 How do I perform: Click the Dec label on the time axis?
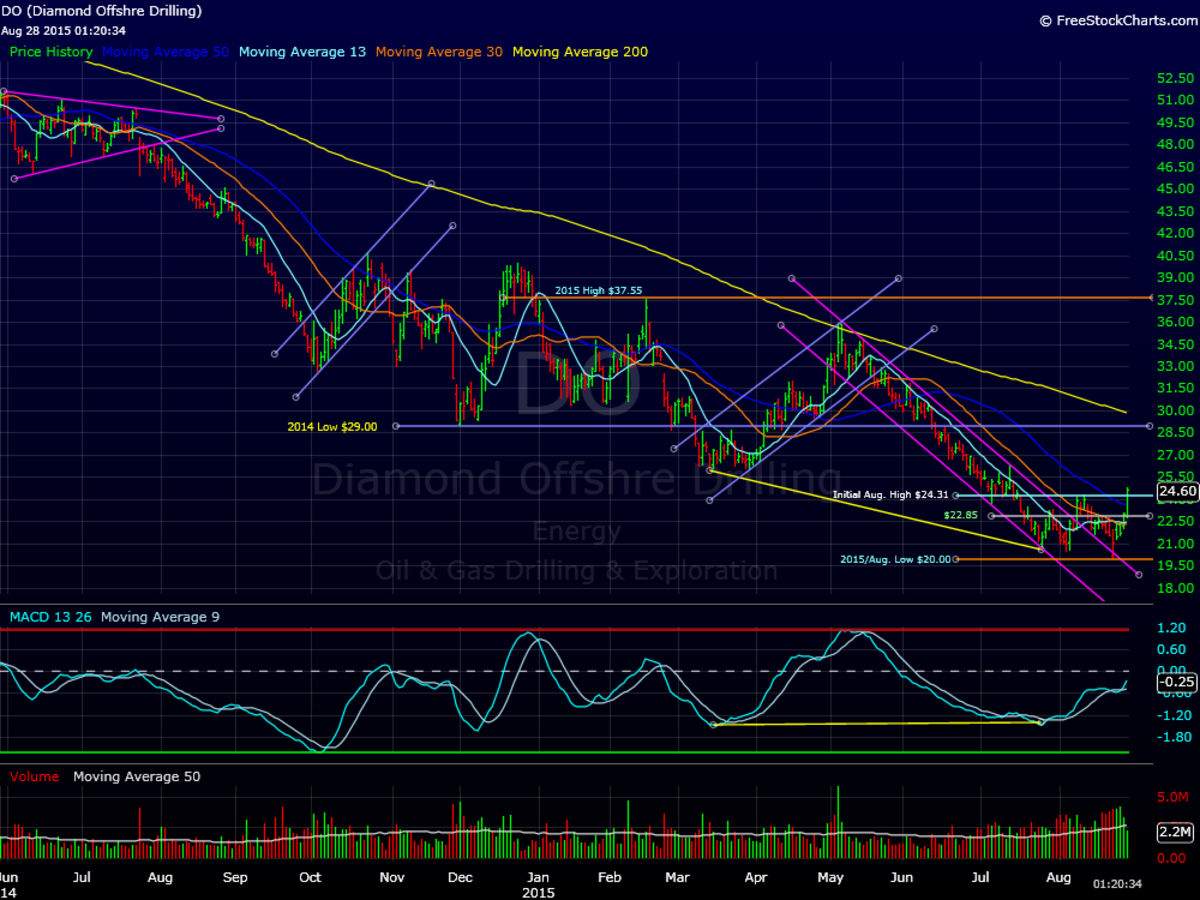460,877
